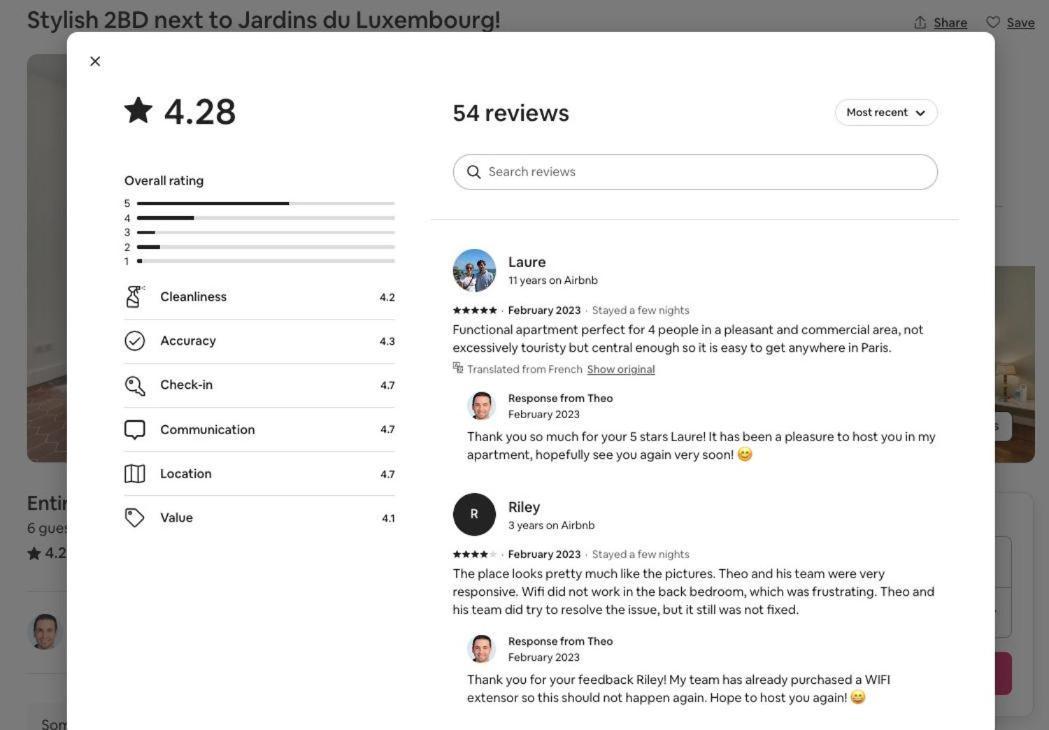Click the search magnifier icon
1049x730 pixels.
(474, 172)
